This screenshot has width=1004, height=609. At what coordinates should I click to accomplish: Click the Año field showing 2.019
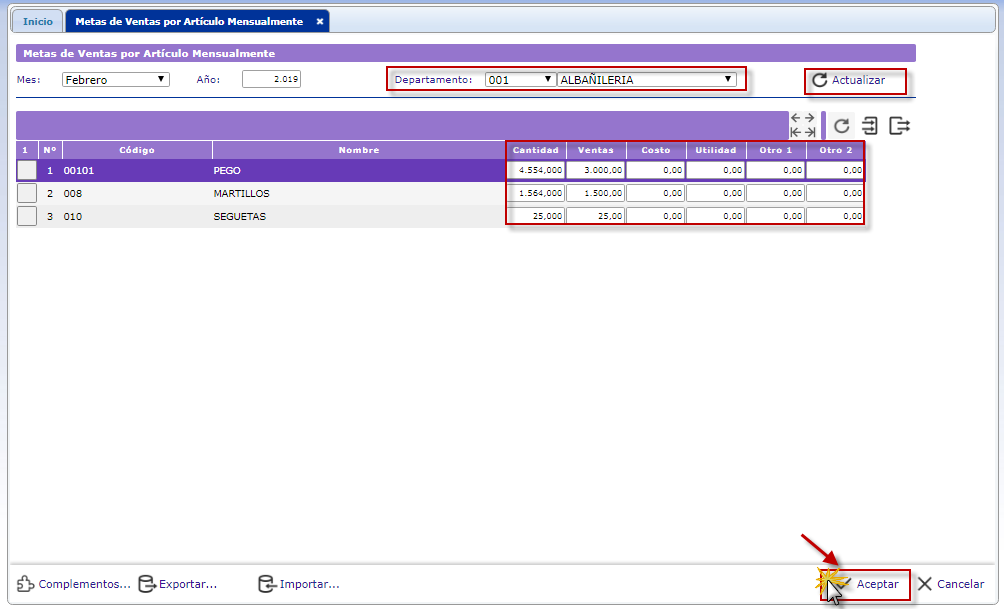[271, 80]
